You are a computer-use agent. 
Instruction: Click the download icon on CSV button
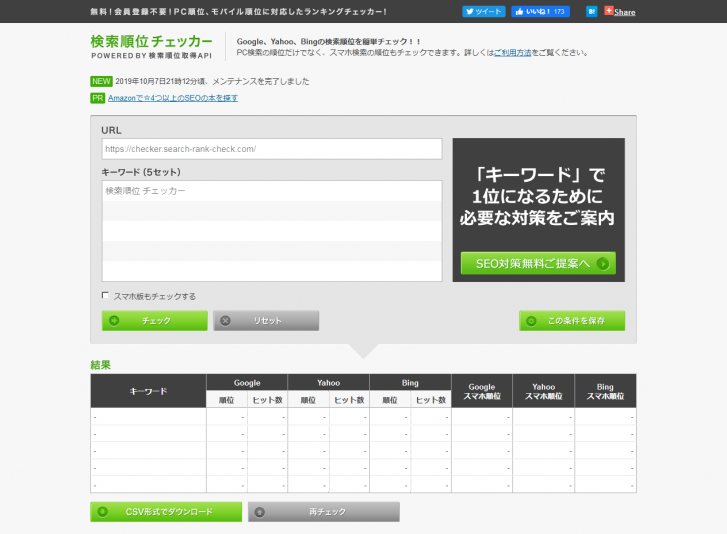pyautogui.click(x=102, y=512)
